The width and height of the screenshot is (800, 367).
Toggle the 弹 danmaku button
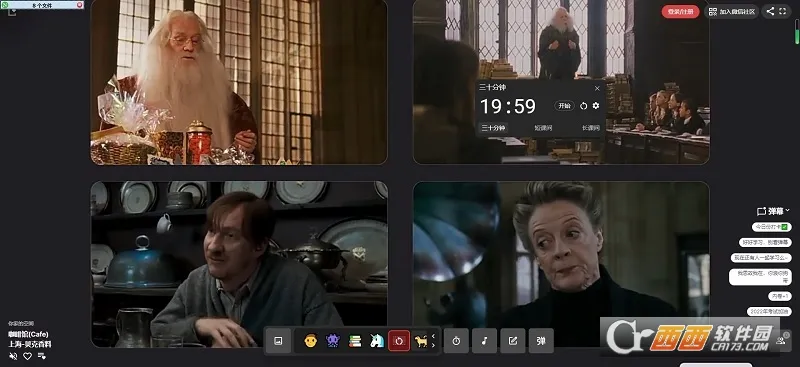pos(541,341)
